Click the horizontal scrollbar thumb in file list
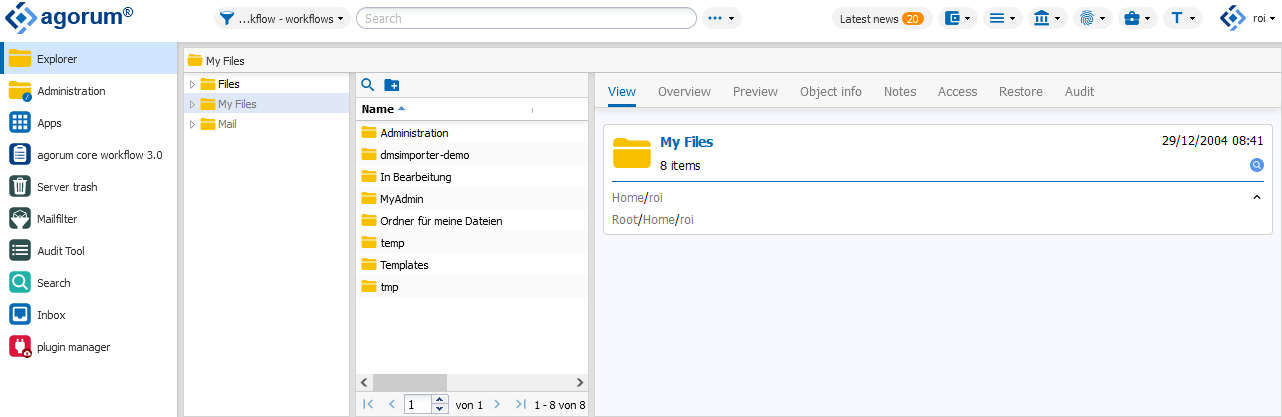 (x=411, y=382)
